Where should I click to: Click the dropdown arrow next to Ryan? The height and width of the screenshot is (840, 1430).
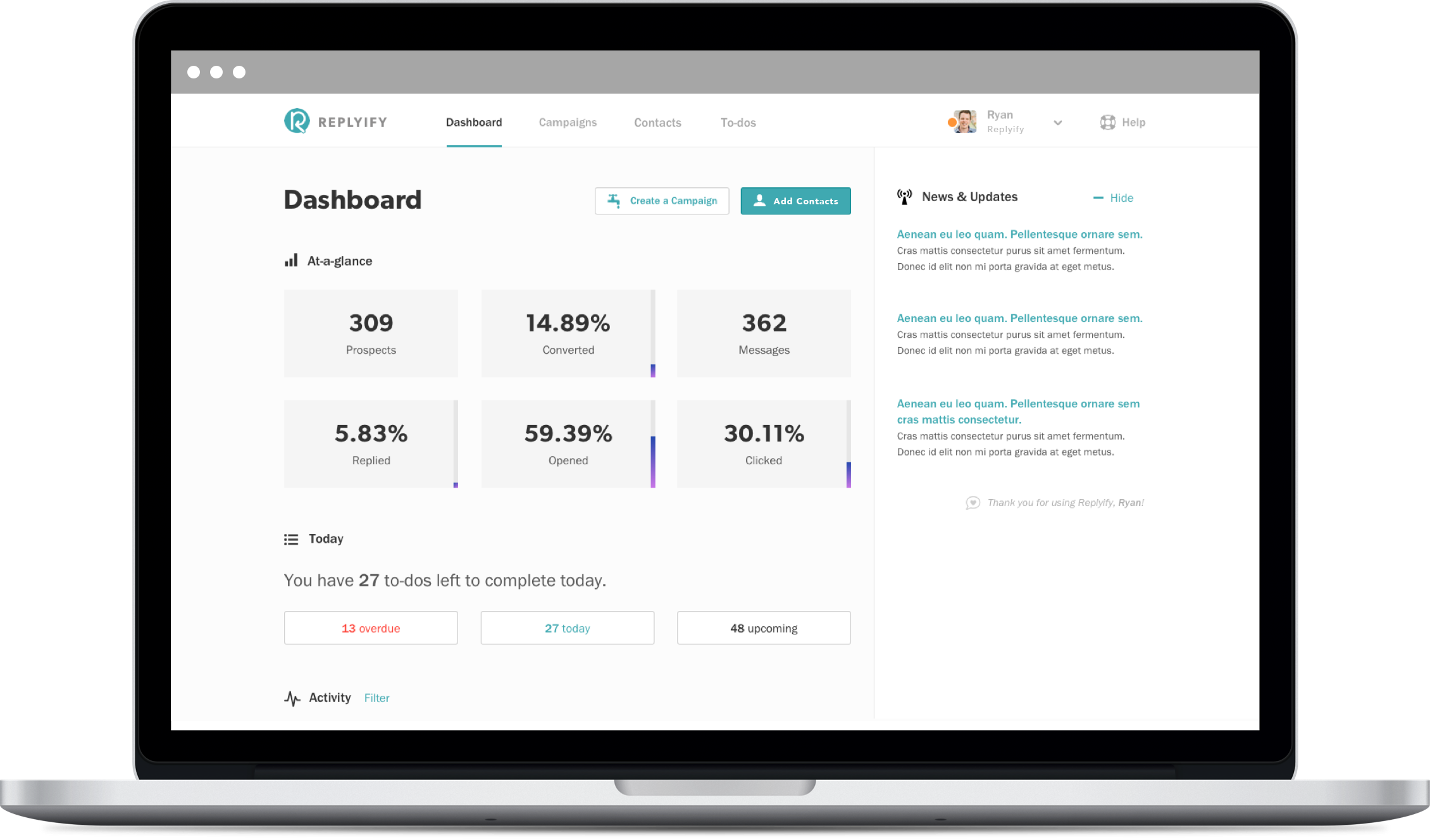tap(1057, 123)
